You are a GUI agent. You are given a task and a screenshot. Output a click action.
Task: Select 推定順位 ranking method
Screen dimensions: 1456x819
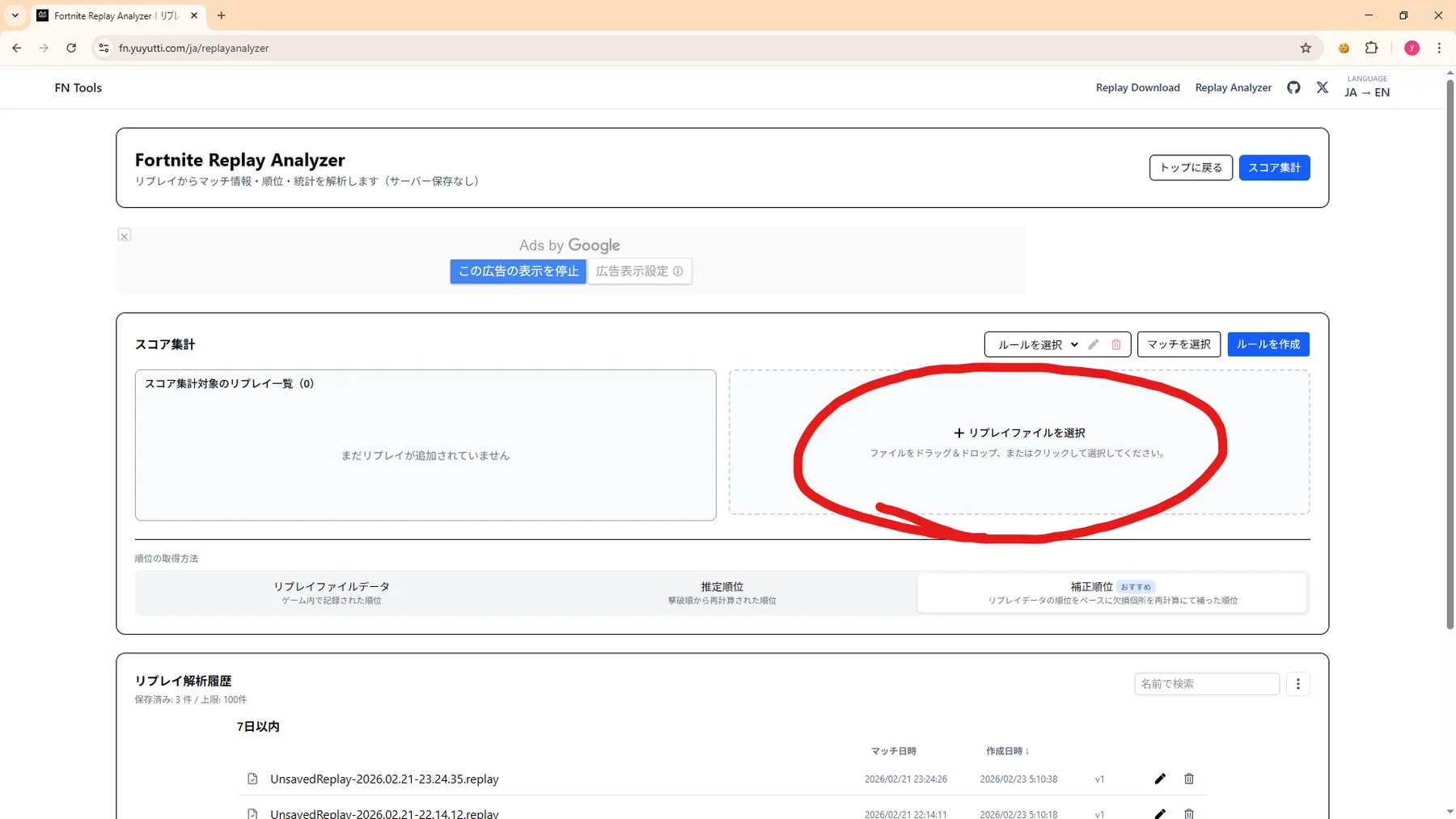click(x=722, y=593)
